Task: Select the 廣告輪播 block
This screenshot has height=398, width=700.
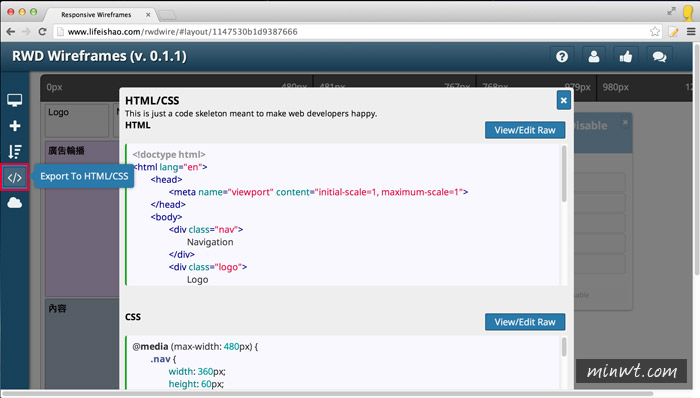Action: click(x=82, y=219)
